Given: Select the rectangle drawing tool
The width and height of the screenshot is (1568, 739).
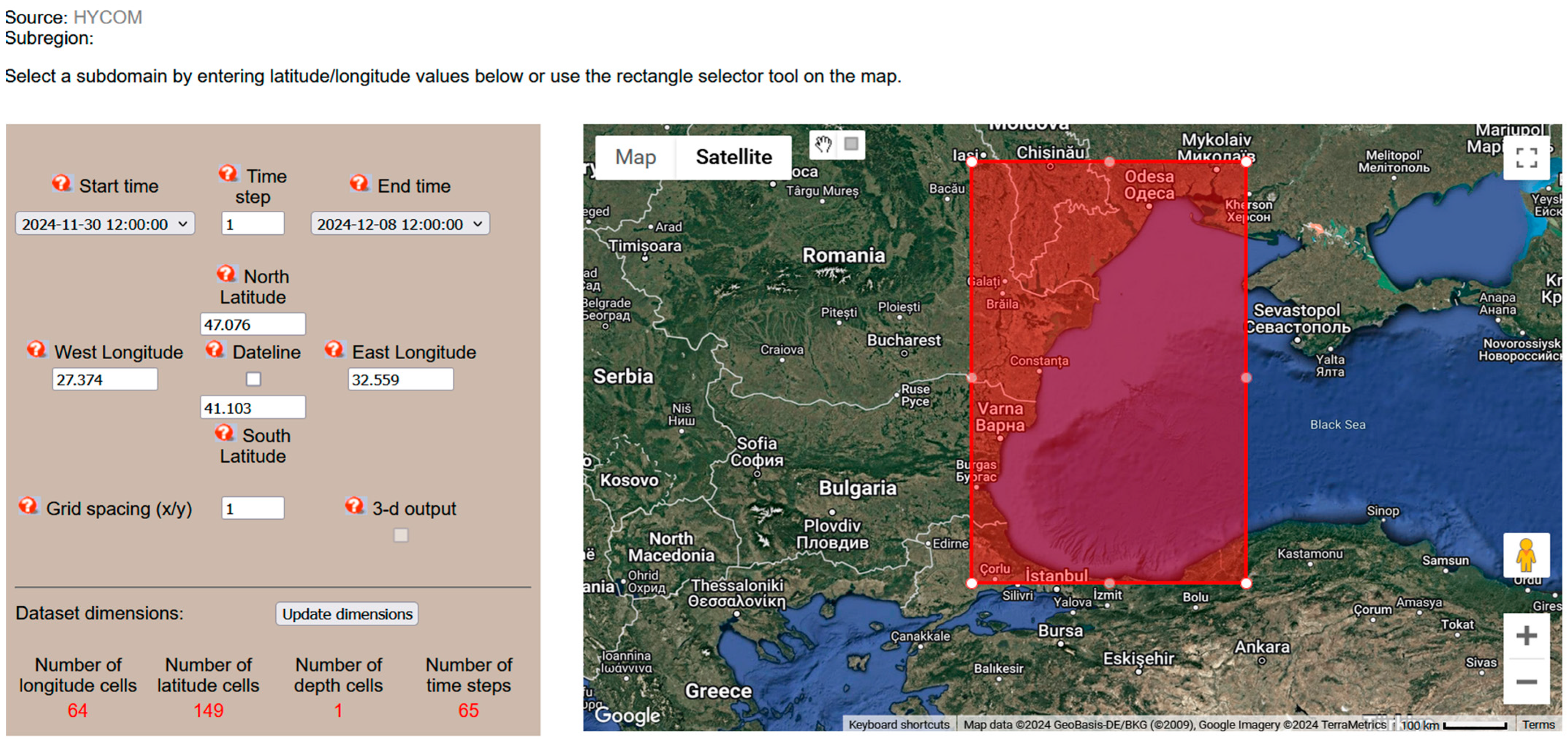Looking at the screenshot, I should (851, 144).
